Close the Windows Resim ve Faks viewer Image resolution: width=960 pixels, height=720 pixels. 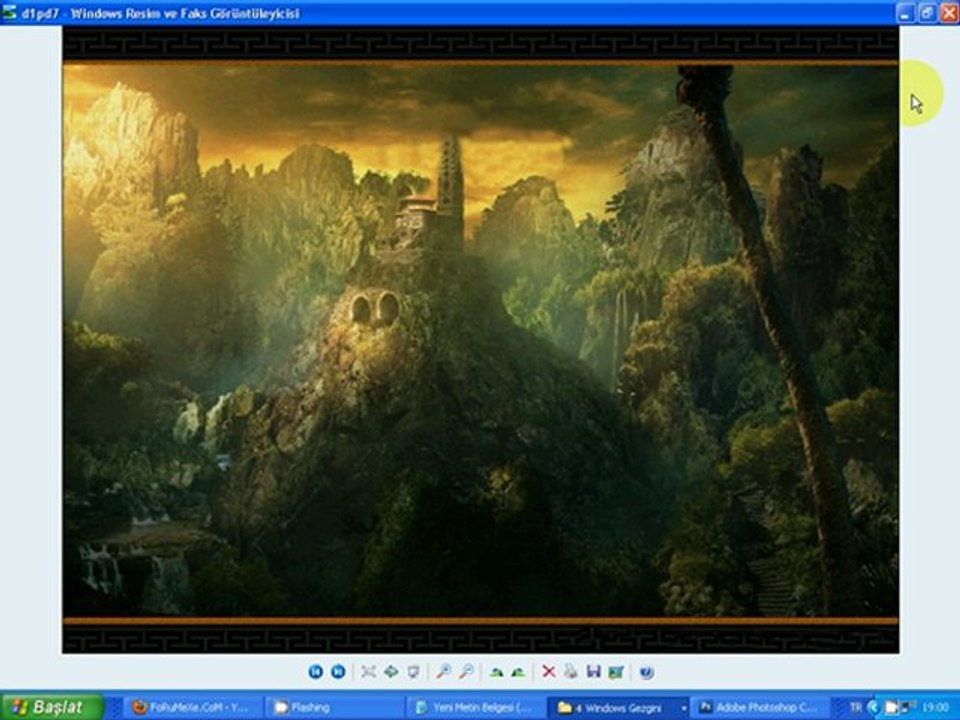[x=949, y=12]
